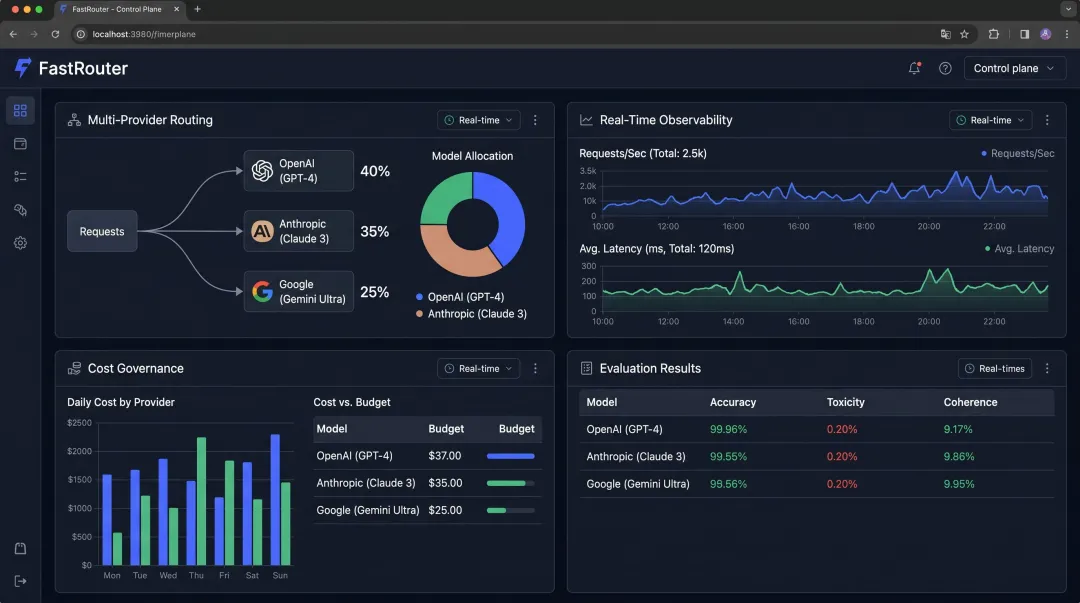1080x603 pixels.
Task: Click the browser translate icon
Action: [946, 34]
